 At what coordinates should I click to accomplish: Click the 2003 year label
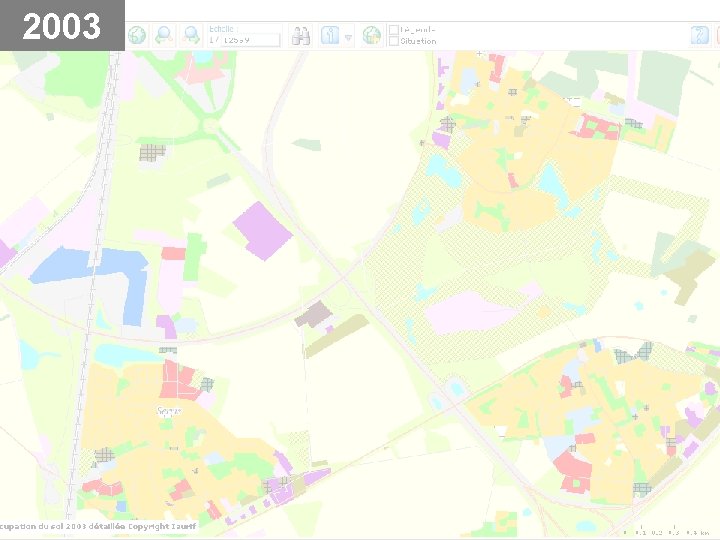pyautogui.click(x=62, y=26)
